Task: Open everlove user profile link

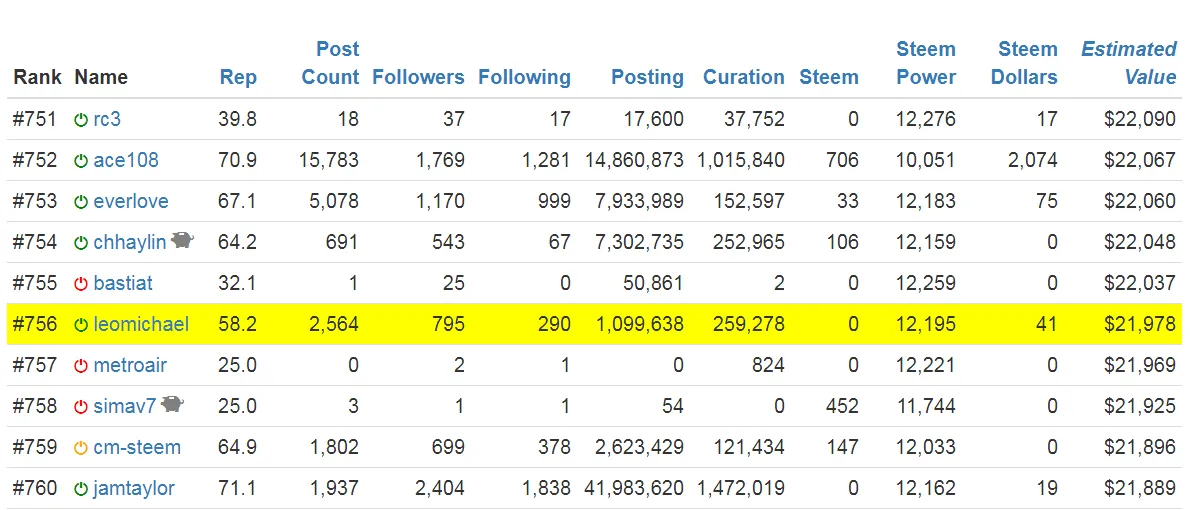Action: point(131,202)
